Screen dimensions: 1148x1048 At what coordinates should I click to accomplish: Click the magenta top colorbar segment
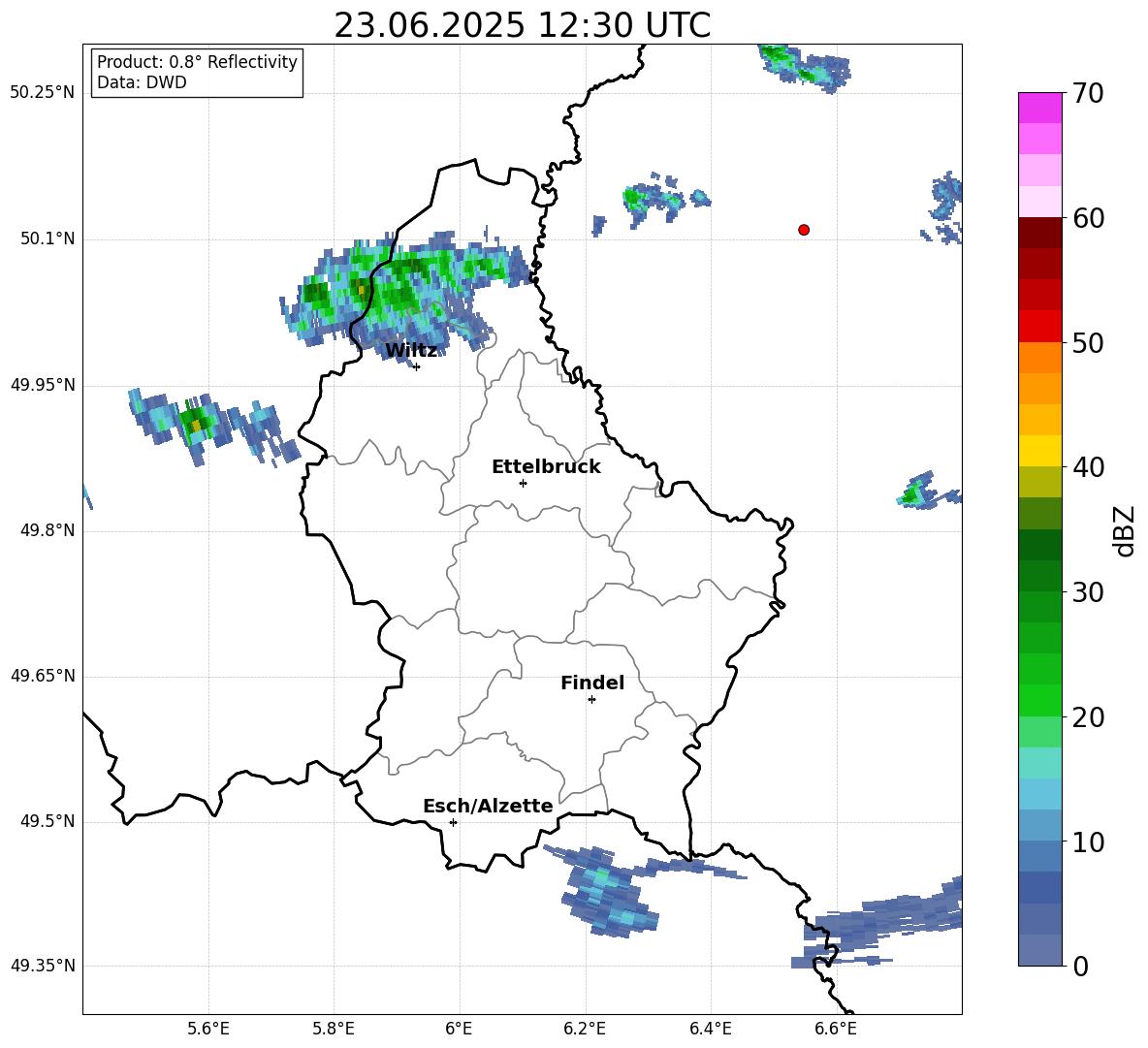[x=1039, y=108]
